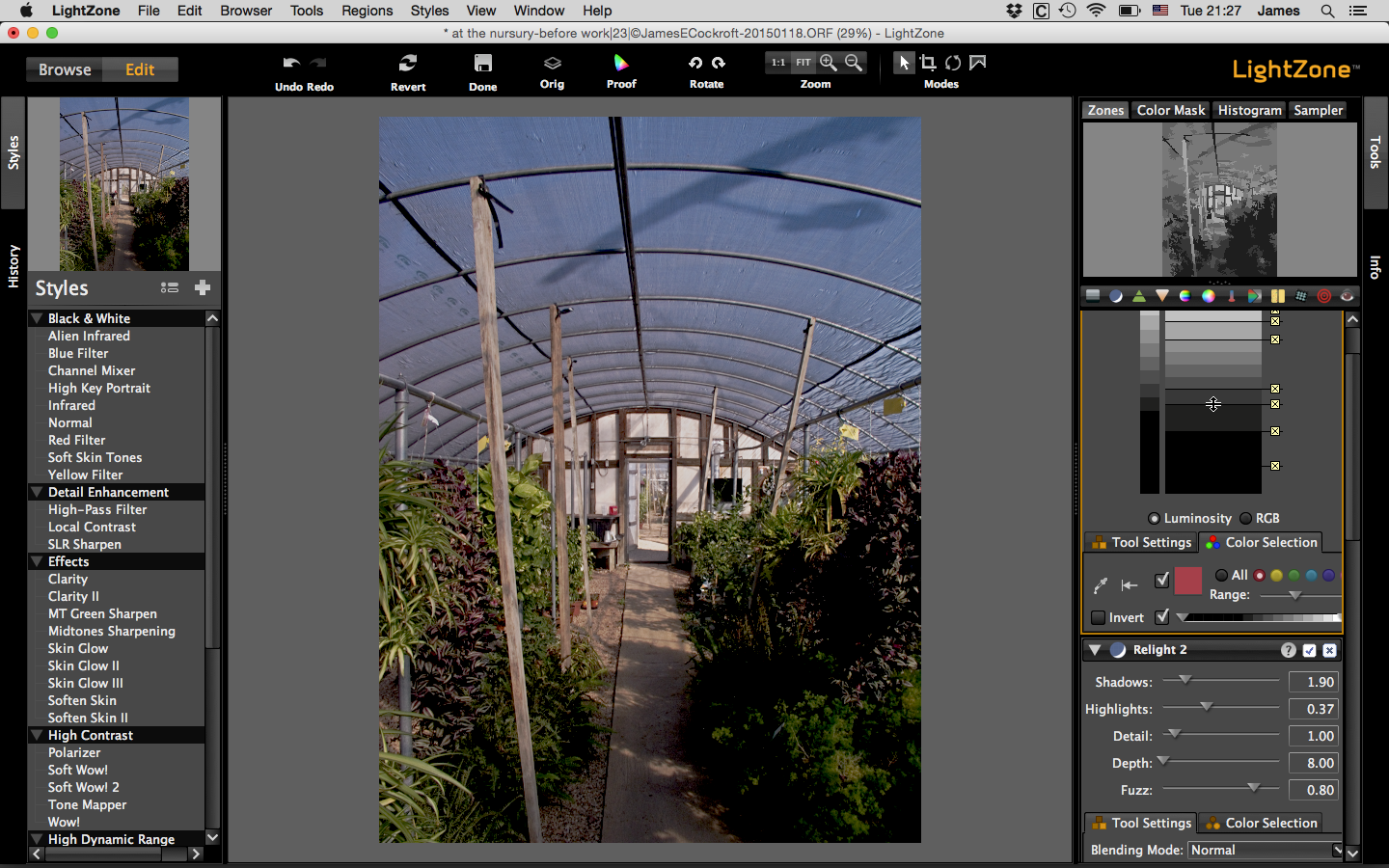The image size is (1389, 868).
Task: Select the Crop mode tool
Action: click(x=928, y=63)
